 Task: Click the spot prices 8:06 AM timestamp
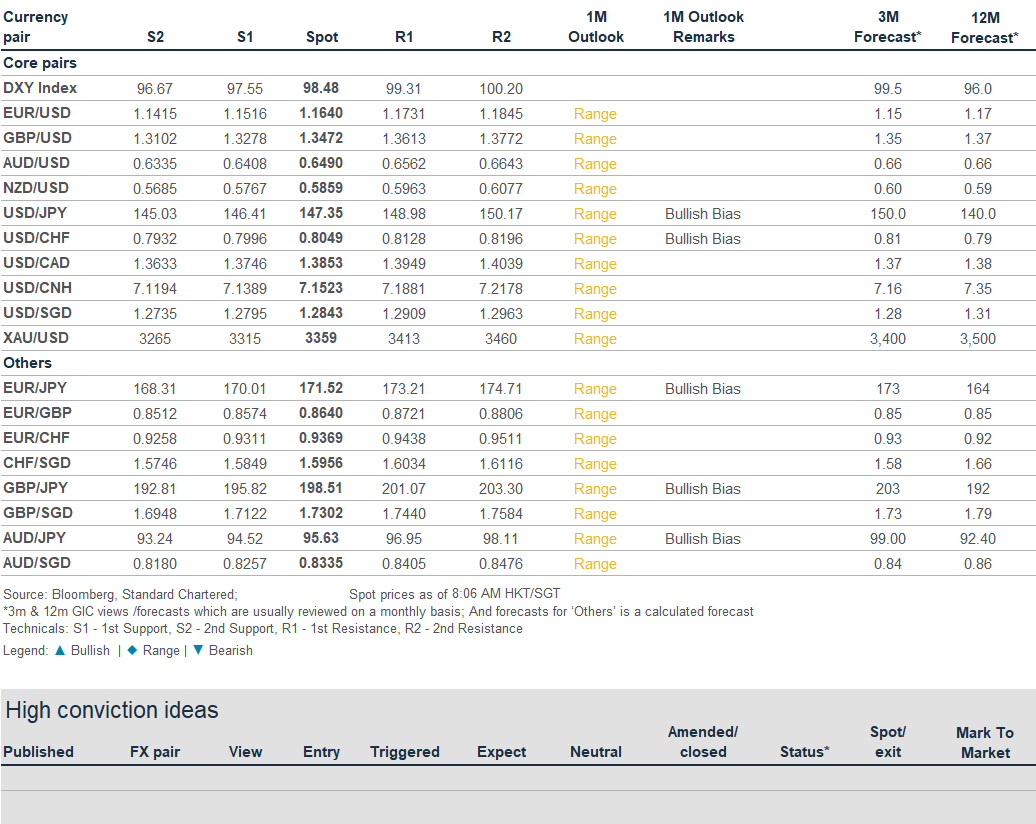455,594
